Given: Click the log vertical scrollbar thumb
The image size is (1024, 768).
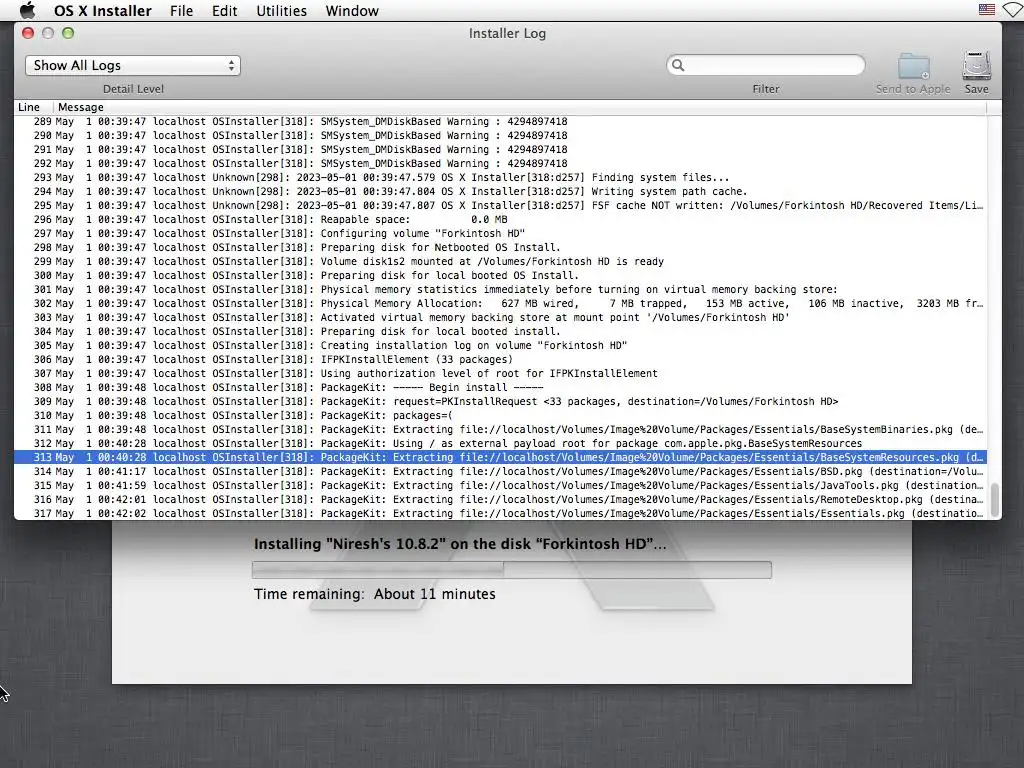Looking at the screenshot, I should 995,499.
